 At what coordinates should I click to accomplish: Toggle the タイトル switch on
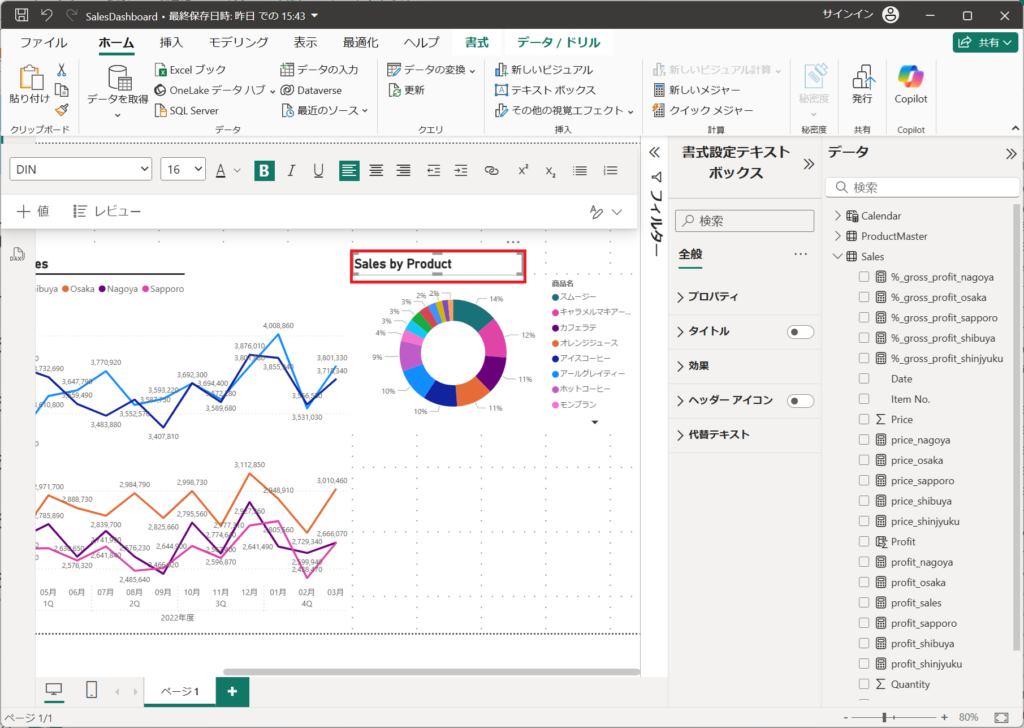click(x=800, y=332)
